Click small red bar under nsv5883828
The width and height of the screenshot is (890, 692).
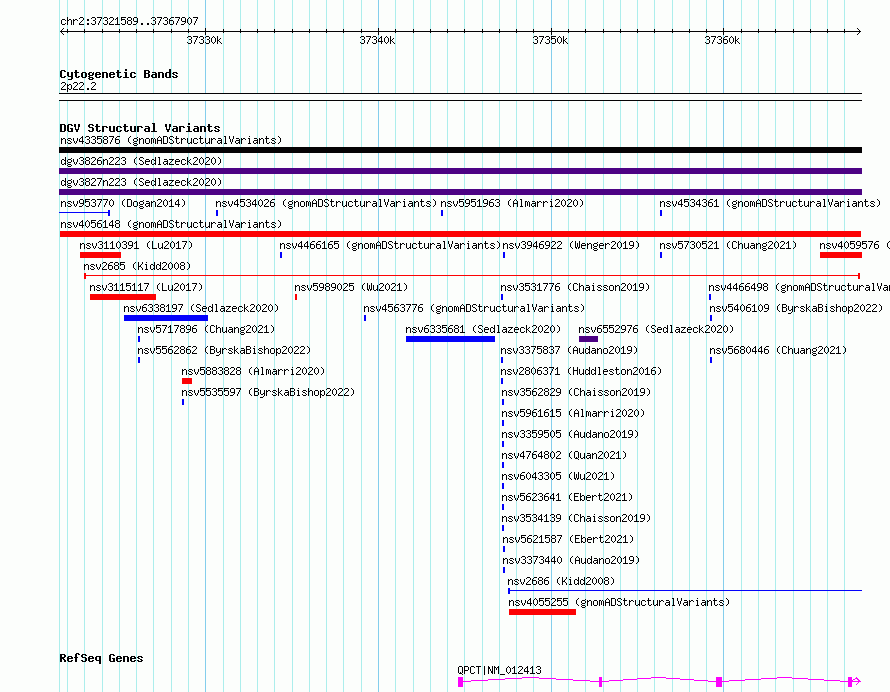(x=187, y=381)
